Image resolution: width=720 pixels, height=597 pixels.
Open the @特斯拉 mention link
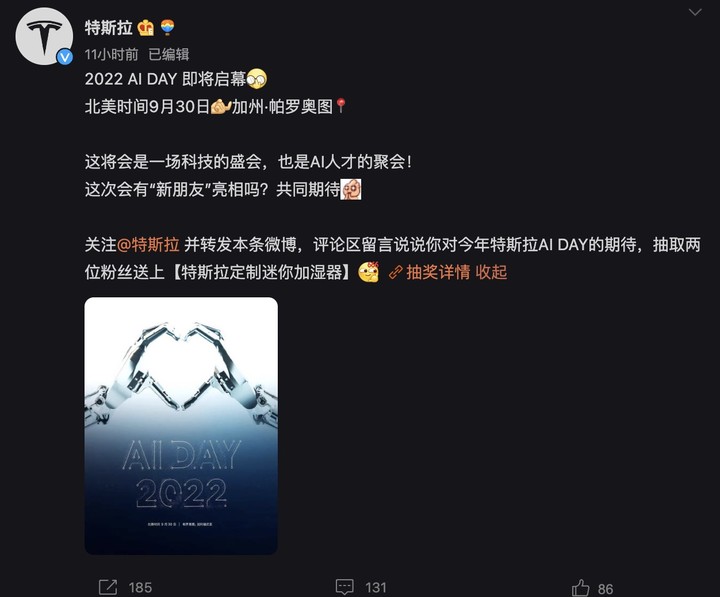coord(148,245)
